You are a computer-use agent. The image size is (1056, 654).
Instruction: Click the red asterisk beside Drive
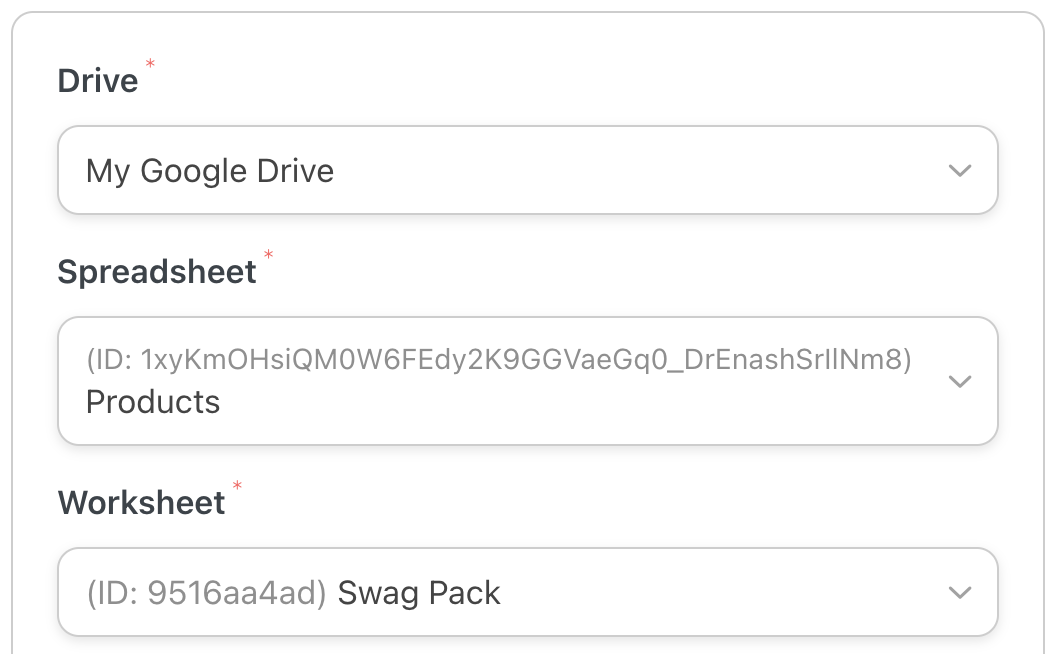pos(151,65)
